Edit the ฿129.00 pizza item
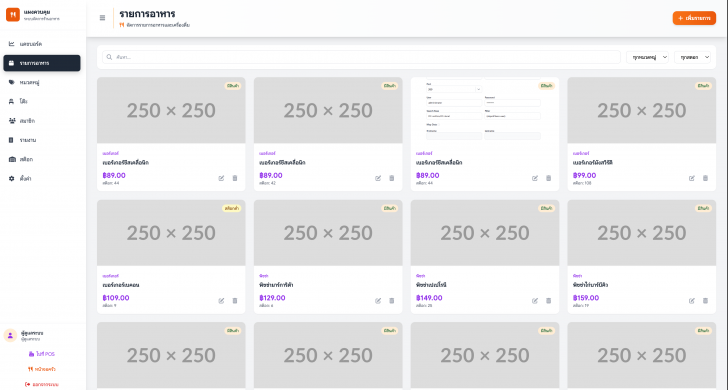Image resolution: width=728 pixels, height=390 pixels. point(378,301)
